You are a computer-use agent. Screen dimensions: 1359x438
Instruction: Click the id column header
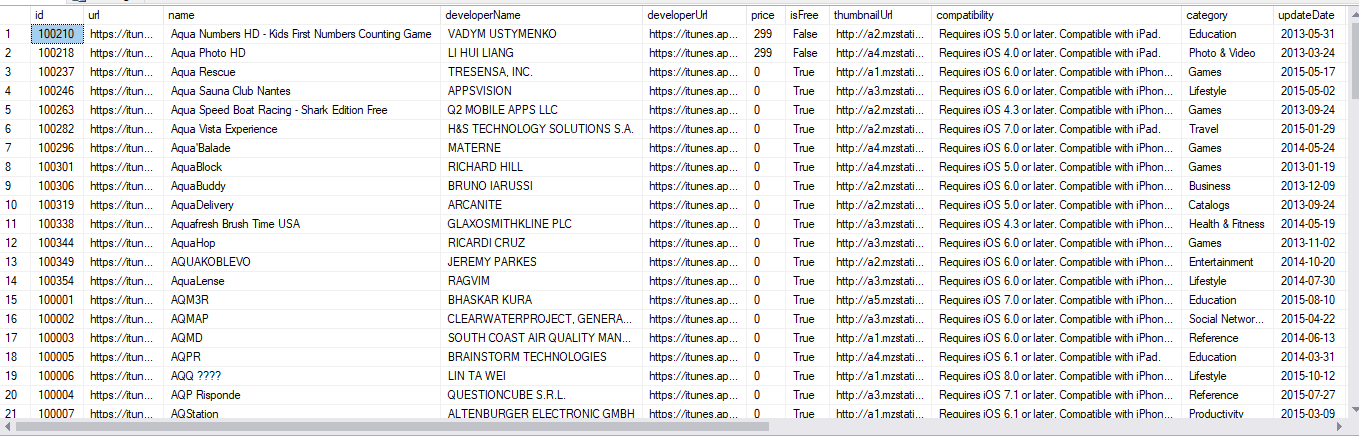tap(58, 15)
